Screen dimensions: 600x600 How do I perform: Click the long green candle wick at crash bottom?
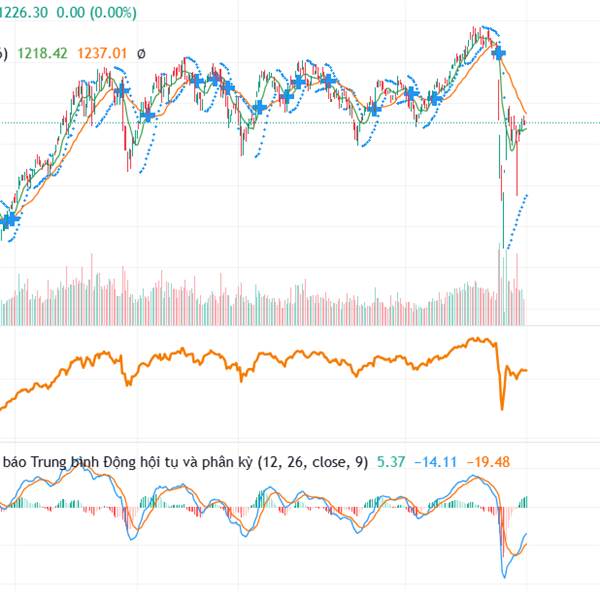click(x=503, y=220)
